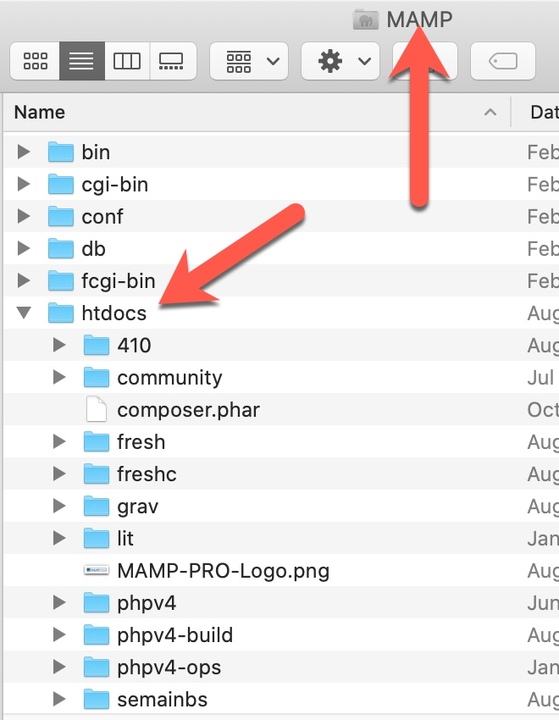The height and width of the screenshot is (720, 559).
Task: Switch to gallery view layout
Action: click(173, 61)
